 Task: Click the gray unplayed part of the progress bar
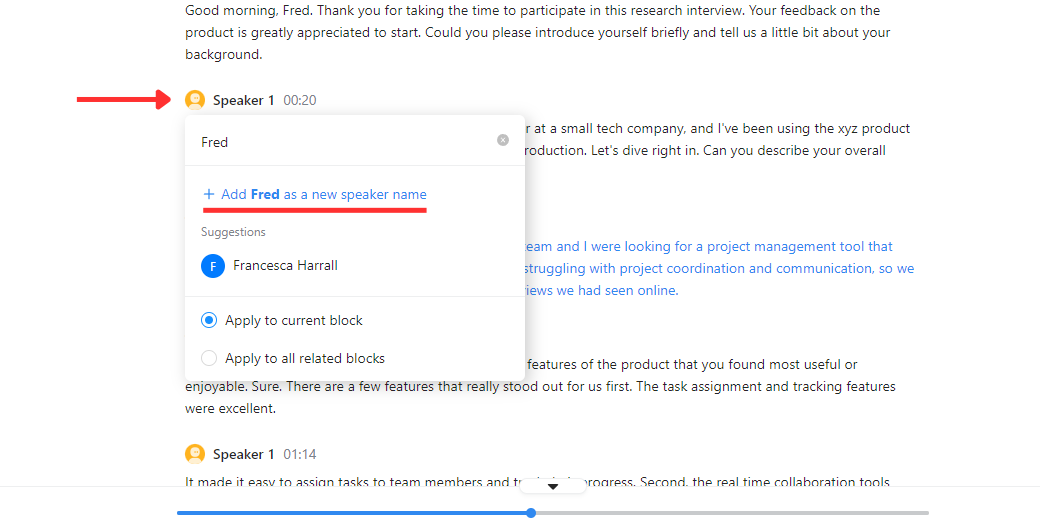[730, 513]
